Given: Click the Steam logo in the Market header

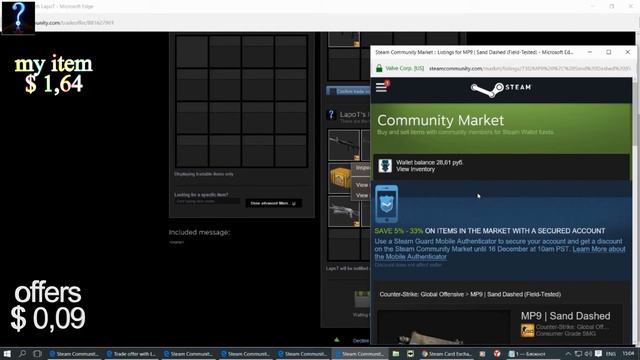Looking at the screenshot, I should [501, 89].
